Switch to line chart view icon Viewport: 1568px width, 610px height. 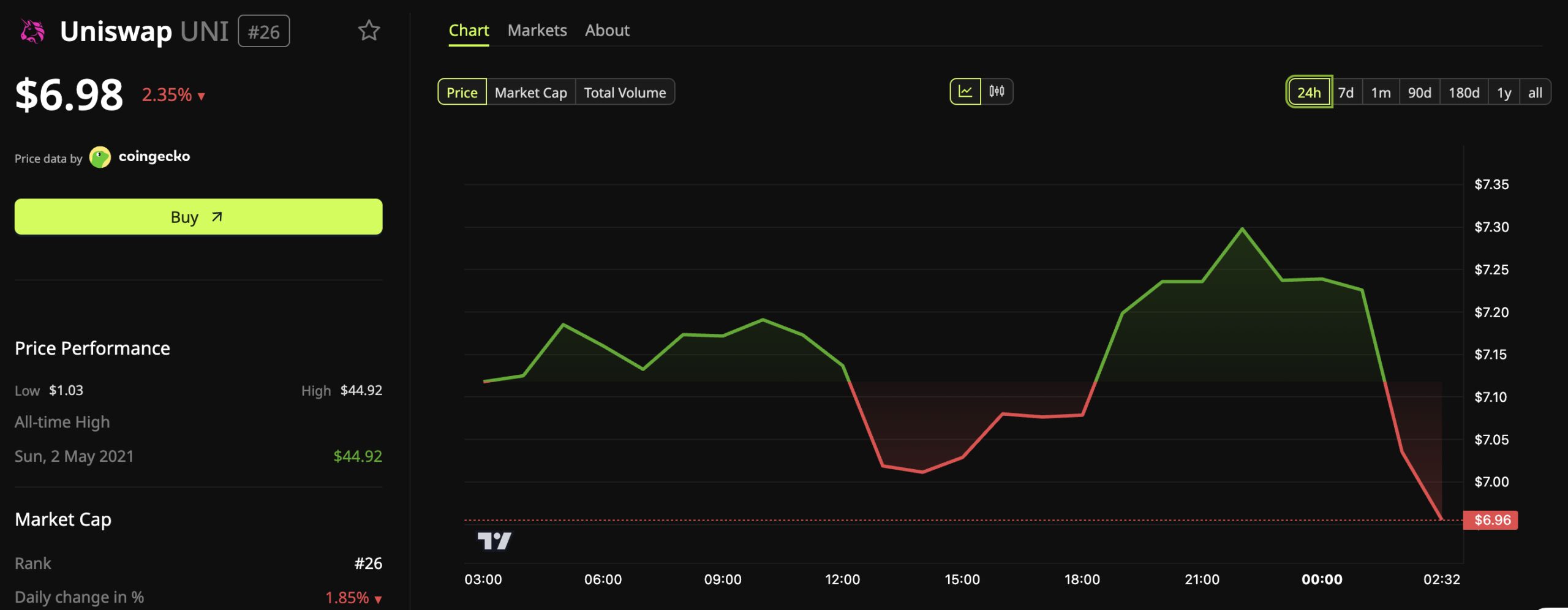[x=965, y=92]
